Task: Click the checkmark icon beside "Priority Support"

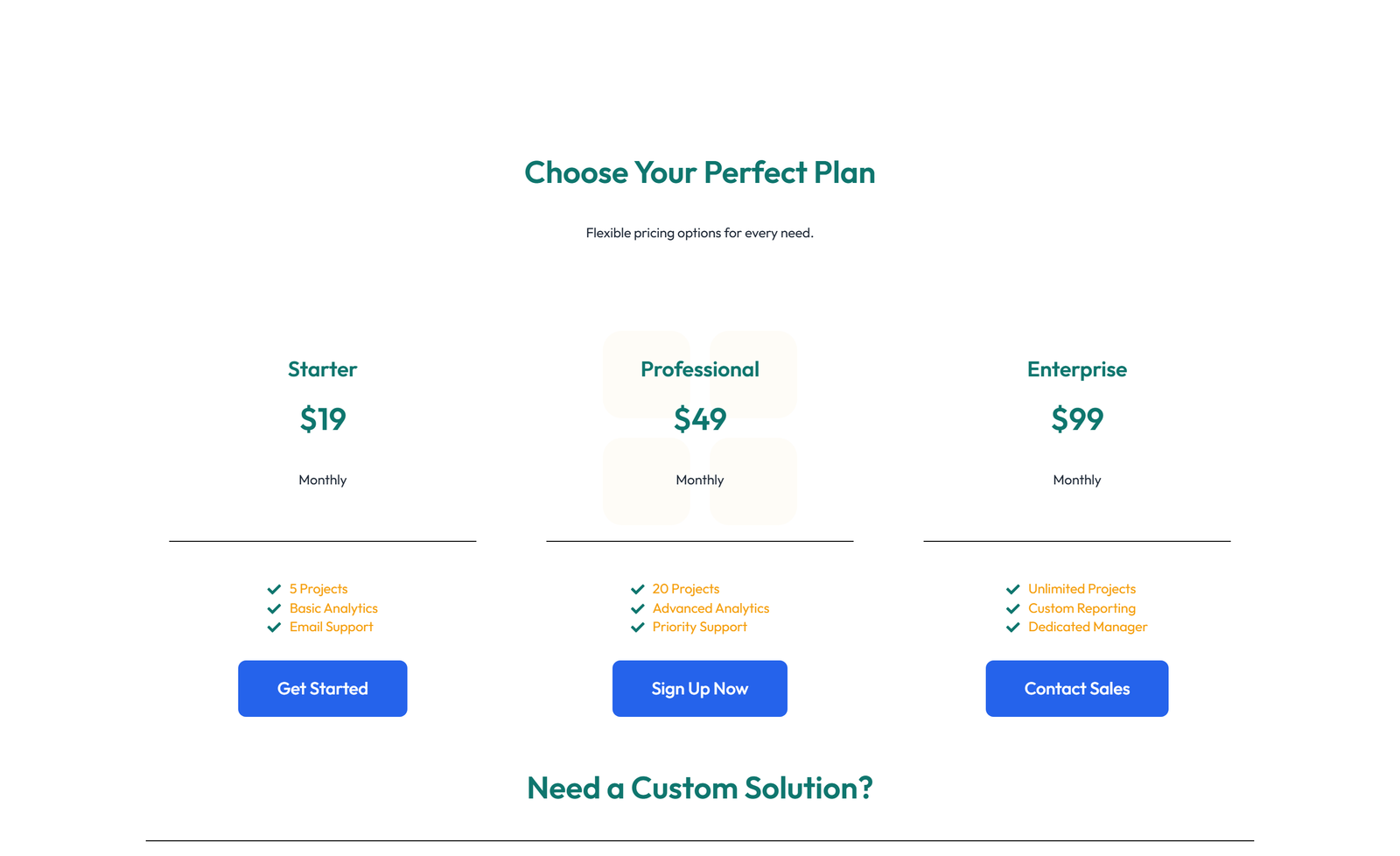Action: tap(637, 627)
